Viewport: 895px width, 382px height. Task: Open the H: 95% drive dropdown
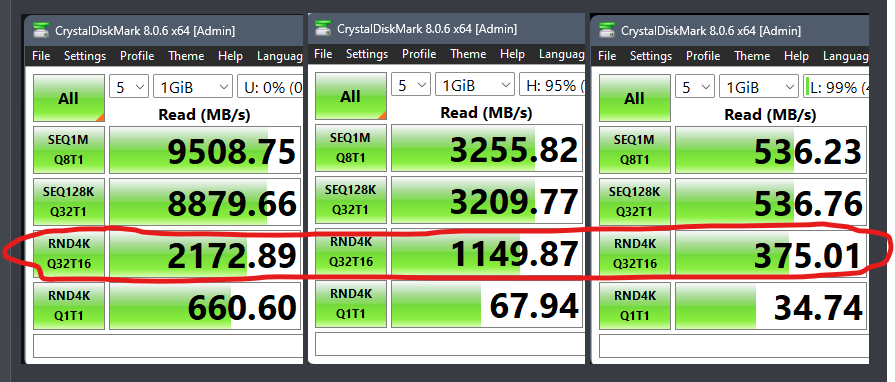[x=552, y=85]
